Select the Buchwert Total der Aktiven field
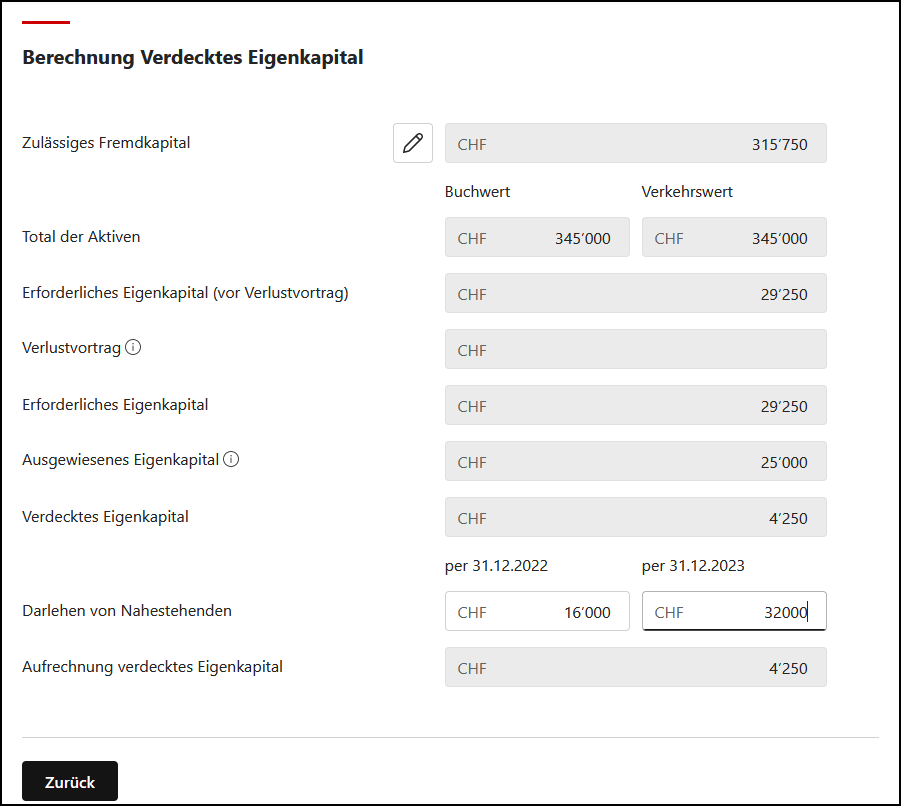This screenshot has width=901, height=806. click(537, 237)
